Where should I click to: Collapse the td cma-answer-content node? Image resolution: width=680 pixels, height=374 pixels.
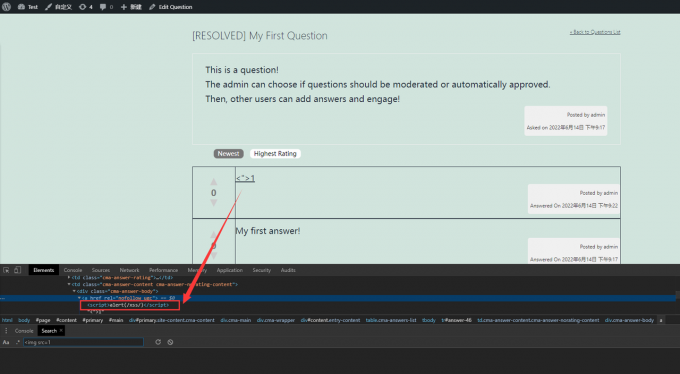coord(69,284)
